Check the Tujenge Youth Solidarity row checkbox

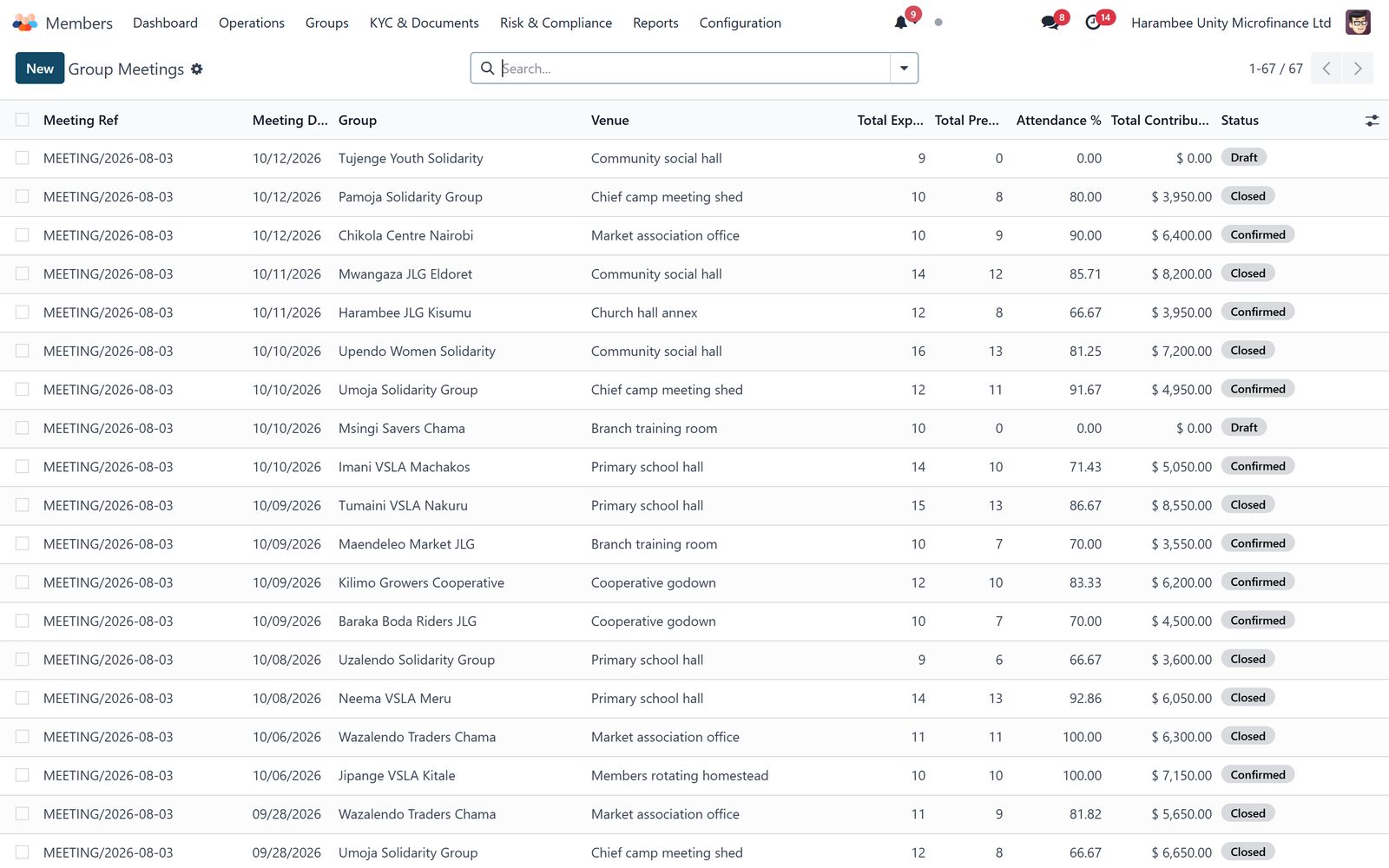click(x=23, y=158)
